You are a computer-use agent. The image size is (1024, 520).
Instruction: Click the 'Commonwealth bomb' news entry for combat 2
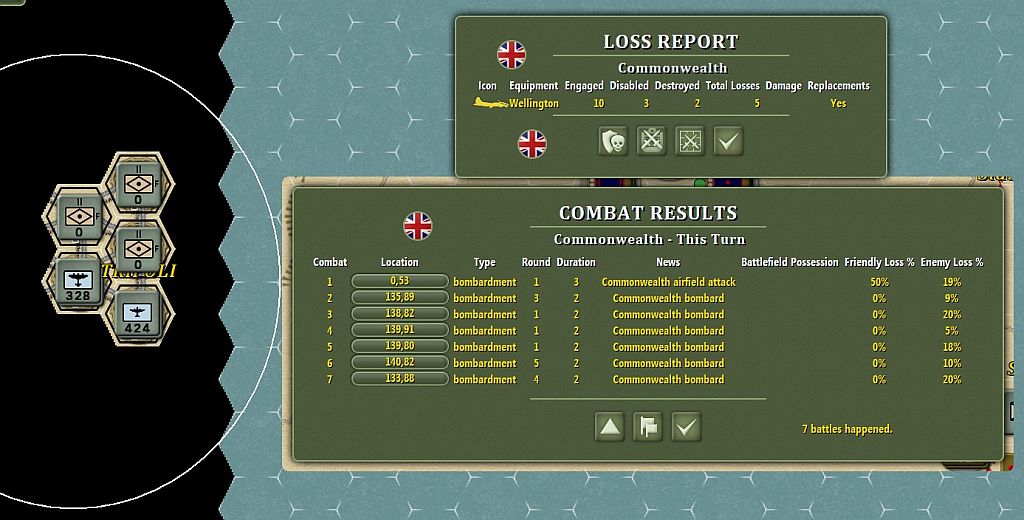(x=668, y=299)
